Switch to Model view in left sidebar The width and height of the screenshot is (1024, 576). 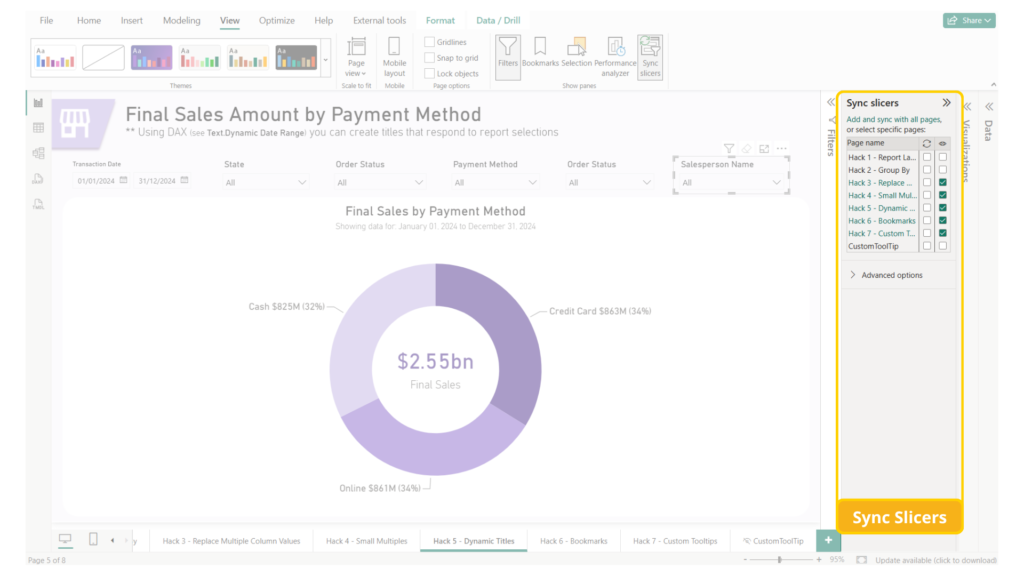point(39,153)
